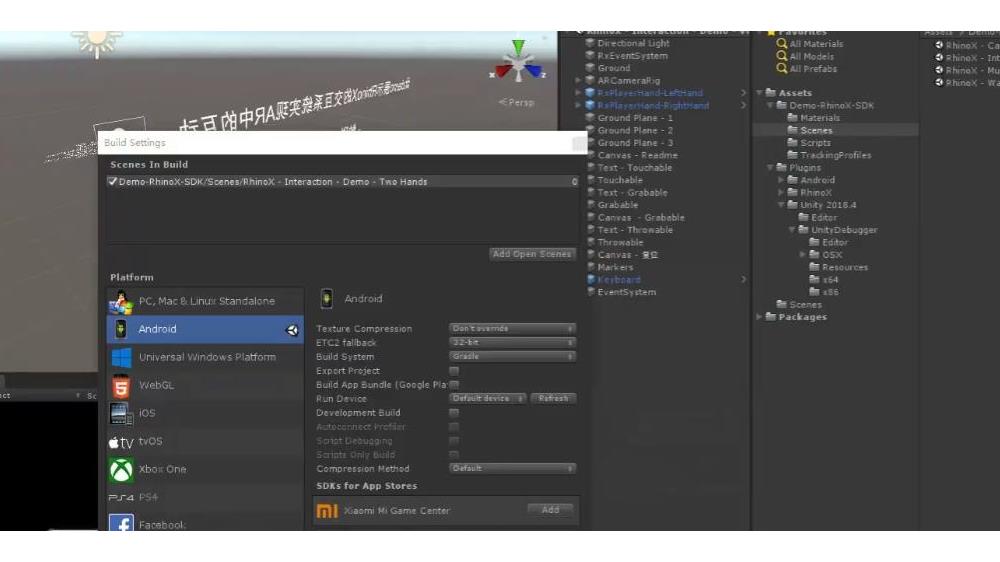
Task: Select EventSystem in hierarchy
Action: [627, 293]
